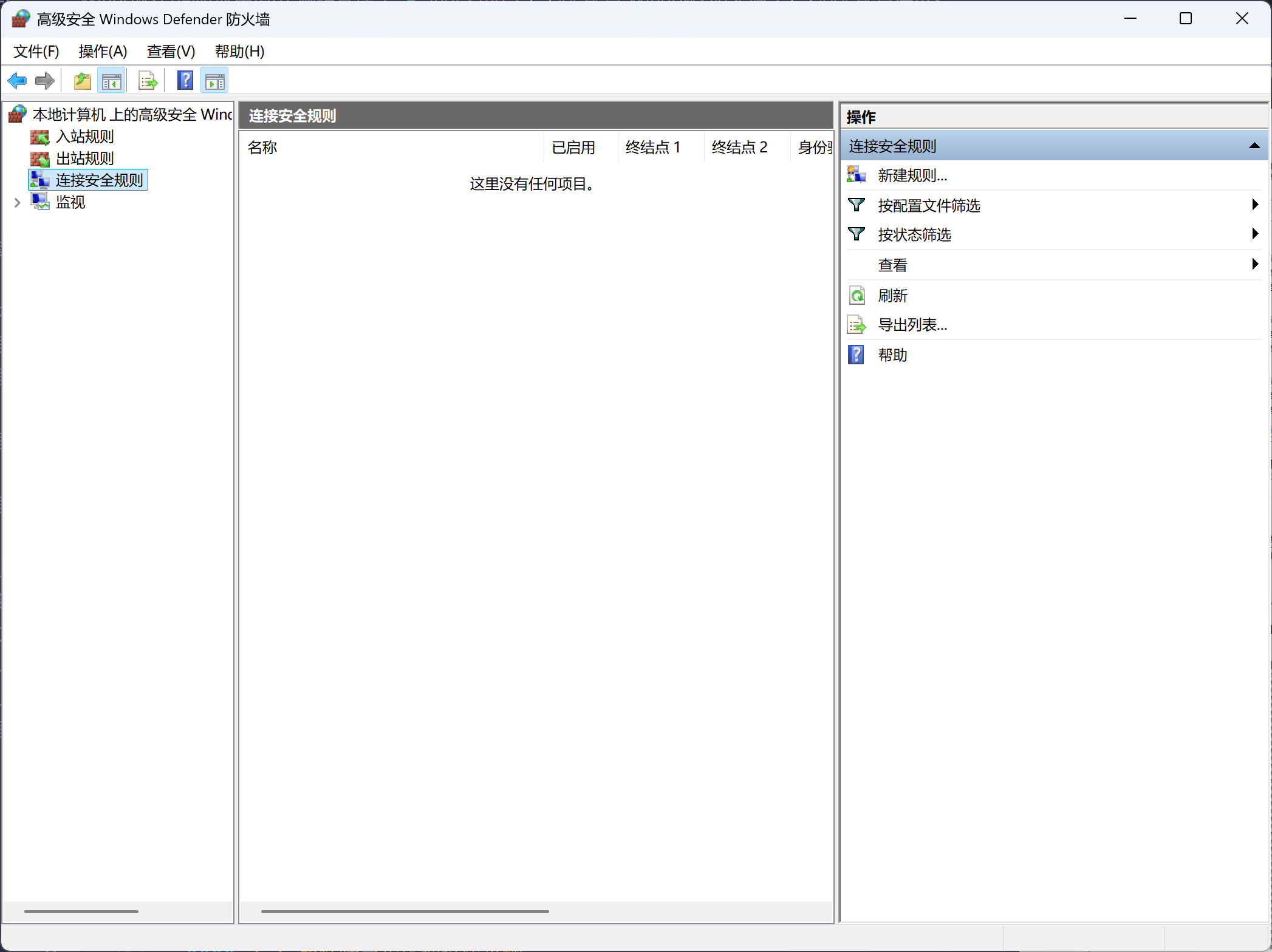Minimize the firewall window
This screenshot has height=952, width=1272.
1130,19
